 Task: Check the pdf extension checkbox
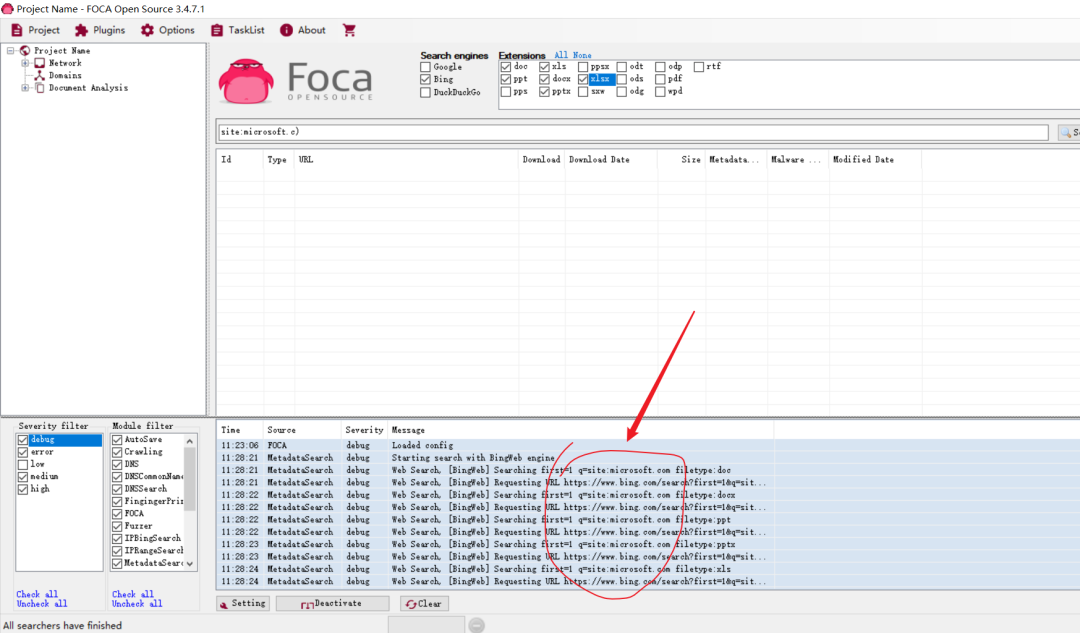coord(660,79)
